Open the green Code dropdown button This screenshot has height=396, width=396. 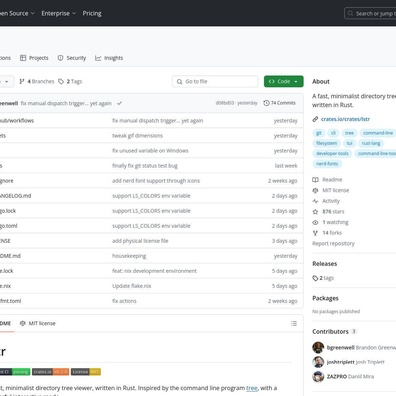click(x=284, y=81)
